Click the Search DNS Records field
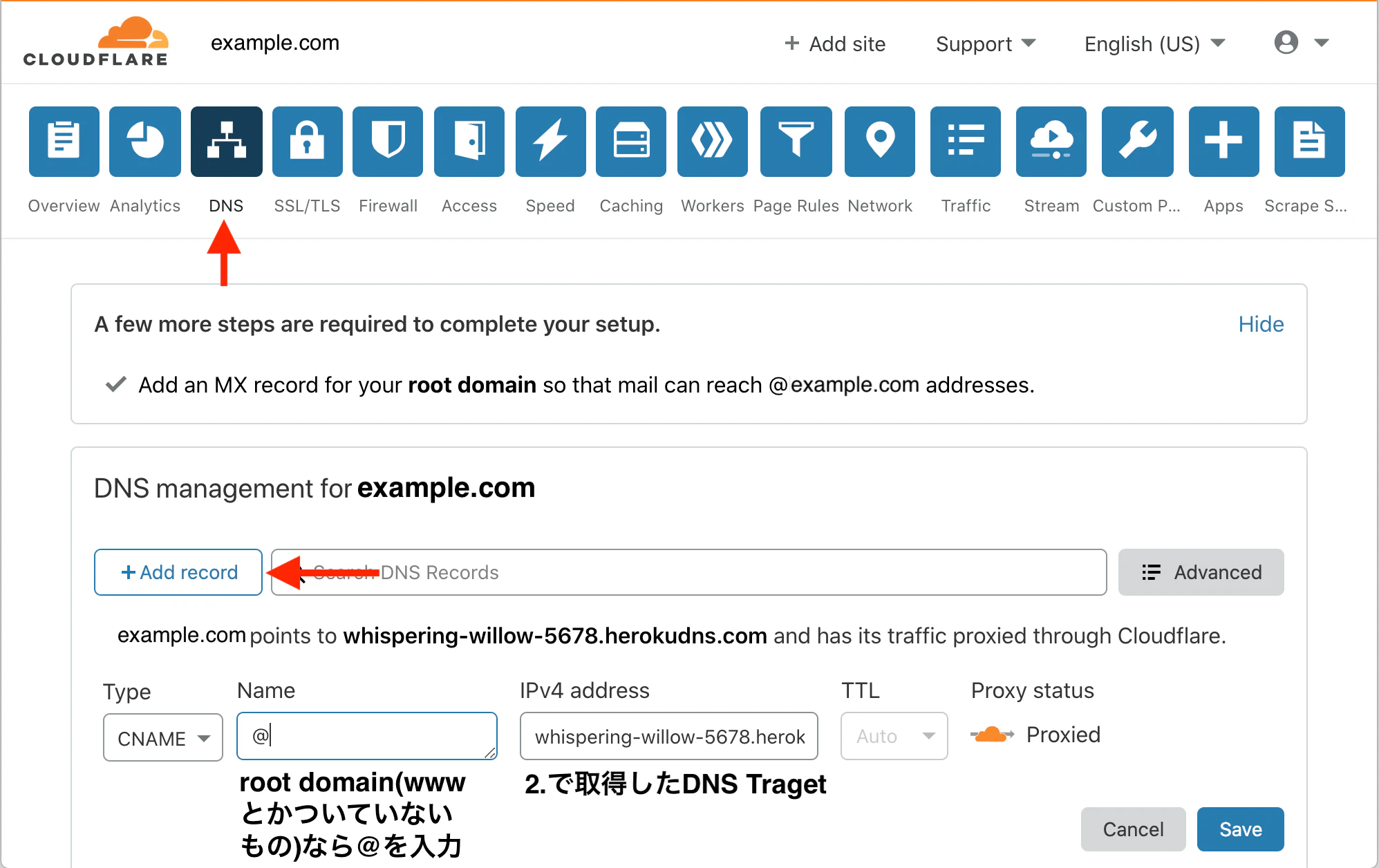The image size is (1379, 868). point(689,572)
